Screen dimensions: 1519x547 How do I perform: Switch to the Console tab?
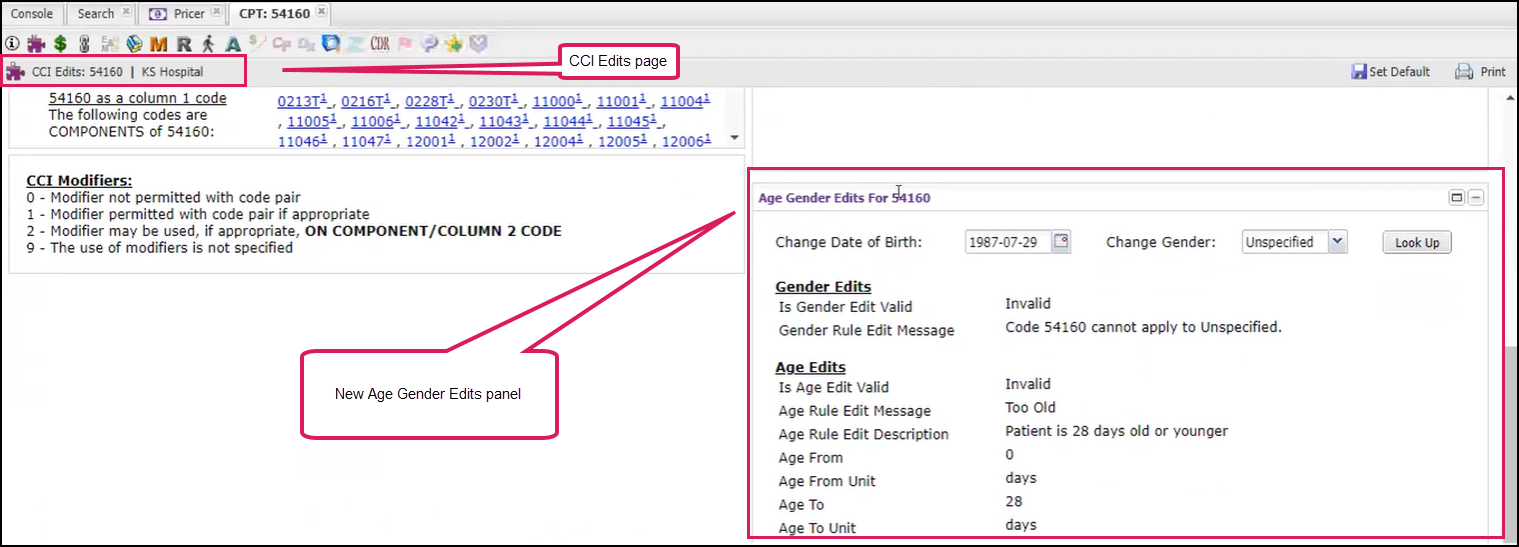point(32,14)
